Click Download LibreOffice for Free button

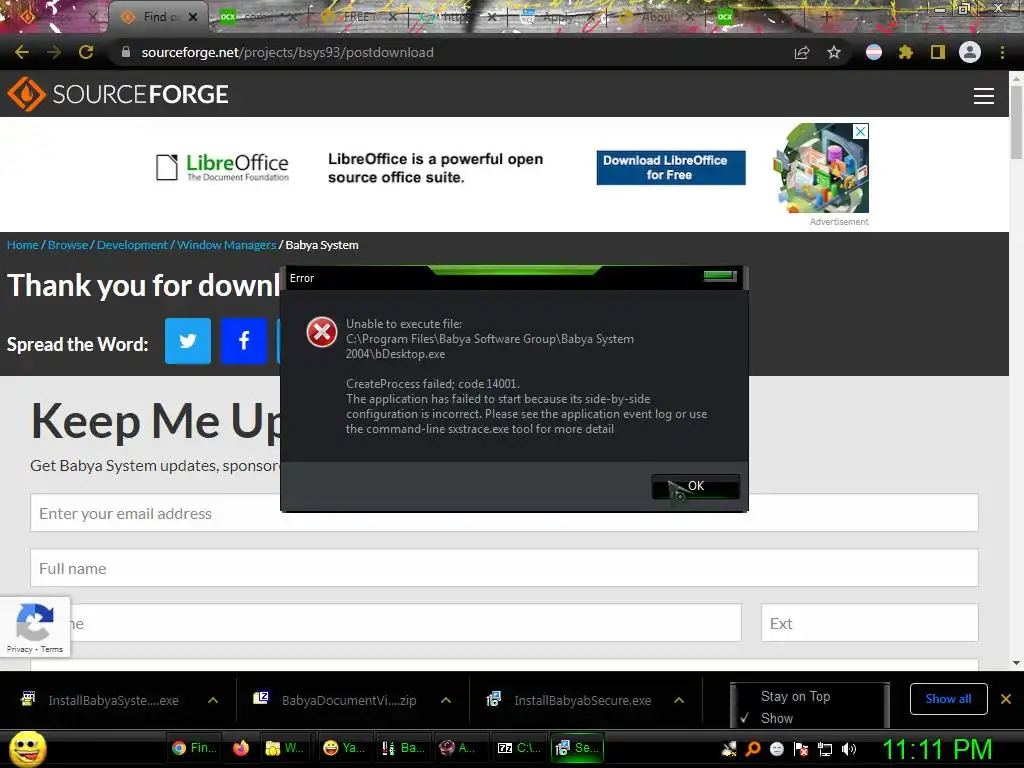(671, 168)
